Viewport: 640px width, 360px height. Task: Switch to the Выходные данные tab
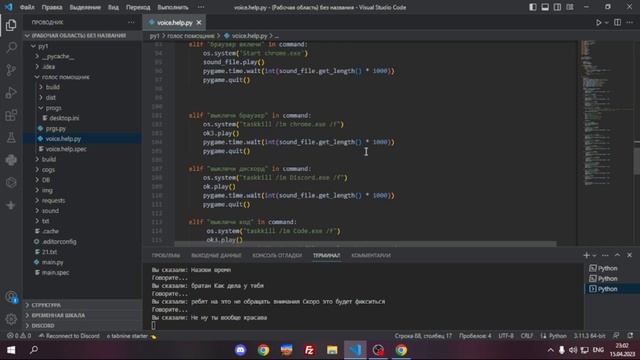216,256
